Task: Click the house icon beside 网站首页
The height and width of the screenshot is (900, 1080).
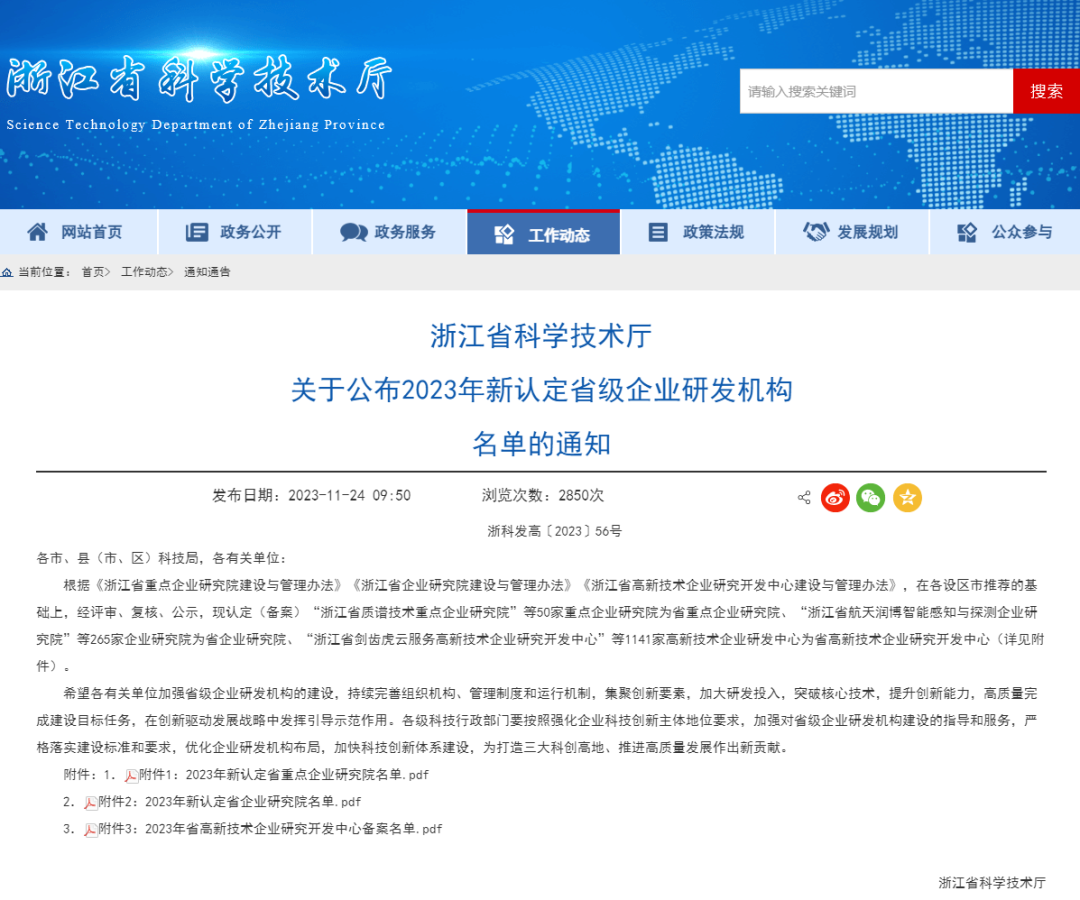Action: [37, 232]
